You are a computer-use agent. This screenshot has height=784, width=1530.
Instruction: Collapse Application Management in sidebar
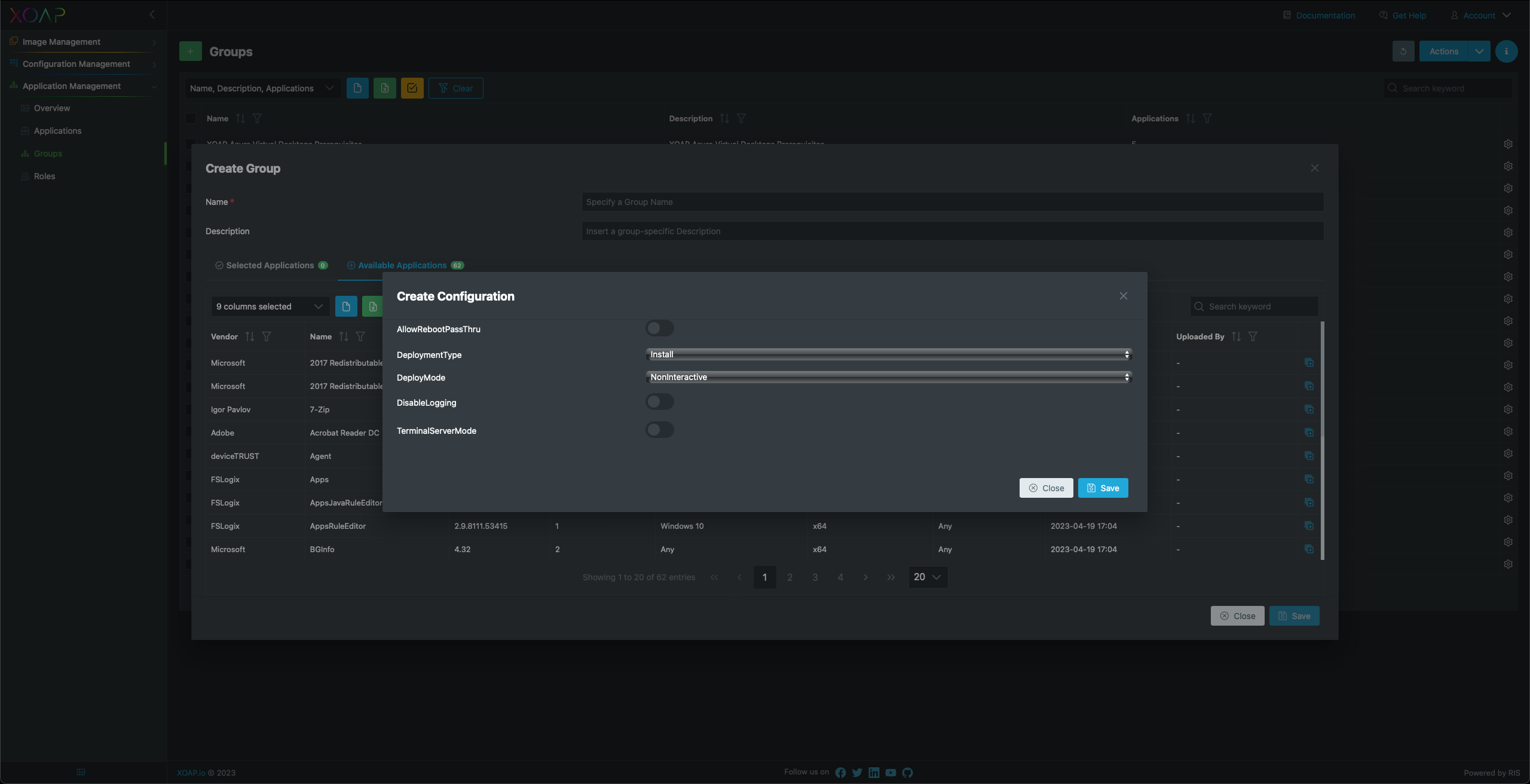click(x=84, y=86)
